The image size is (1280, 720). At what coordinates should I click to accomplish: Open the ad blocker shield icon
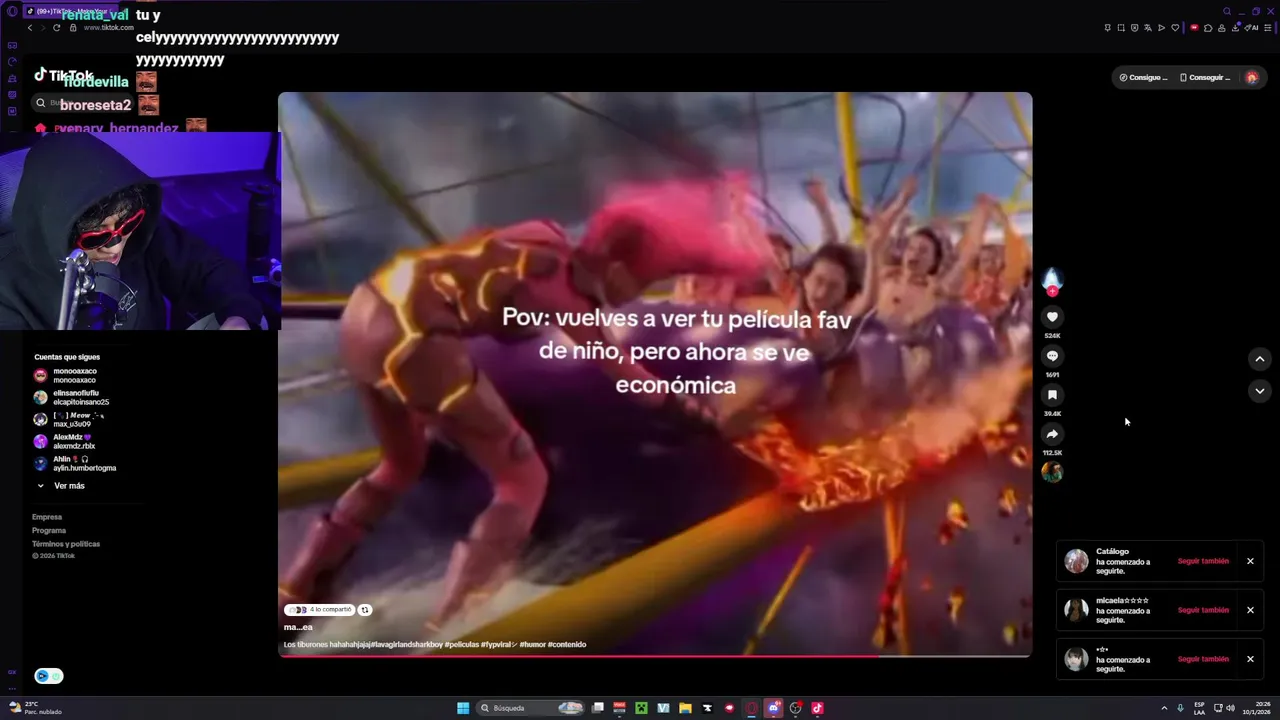pyautogui.click(x=1134, y=28)
